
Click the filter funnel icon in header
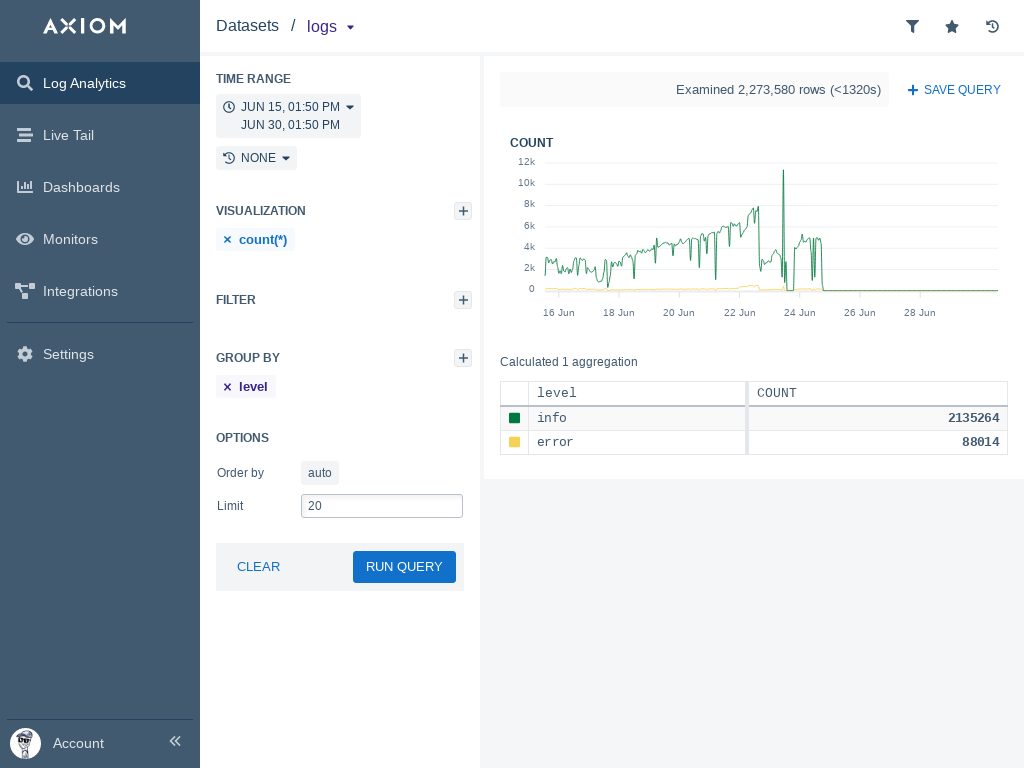[912, 27]
